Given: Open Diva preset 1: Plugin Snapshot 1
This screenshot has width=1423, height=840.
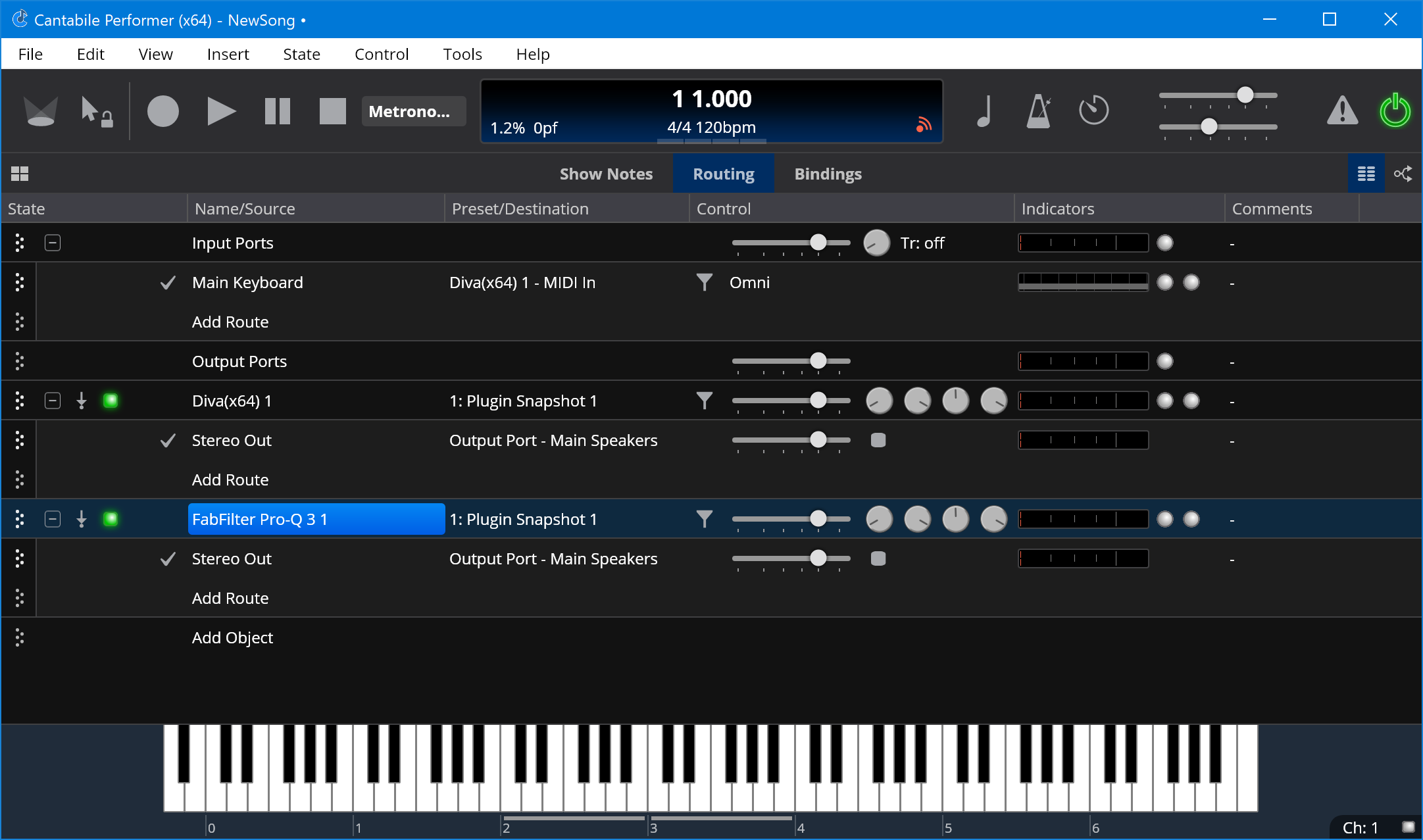Looking at the screenshot, I should coord(523,401).
